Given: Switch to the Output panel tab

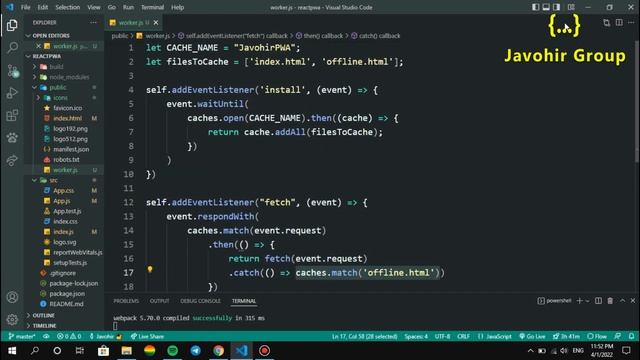Looking at the screenshot, I should coord(159,301).
